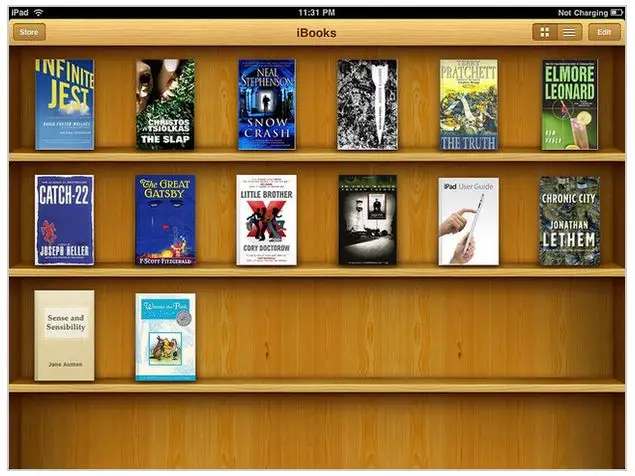Open Little Brother by Cory Doctorow
635x476 pixels.
click(x=266, y=220)
